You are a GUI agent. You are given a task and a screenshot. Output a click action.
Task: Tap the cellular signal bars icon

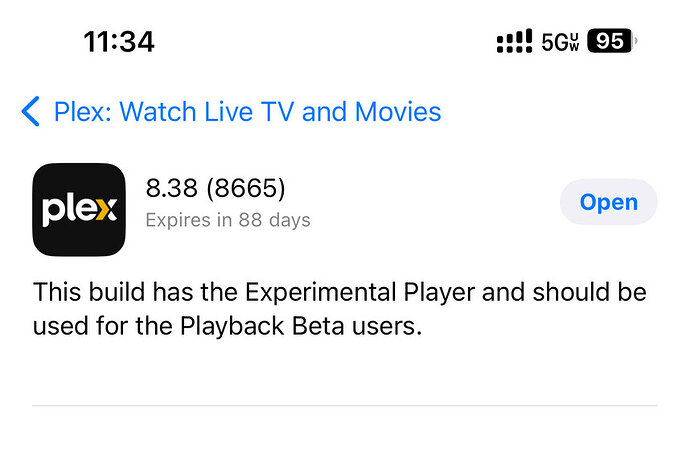tap(514, 42)
